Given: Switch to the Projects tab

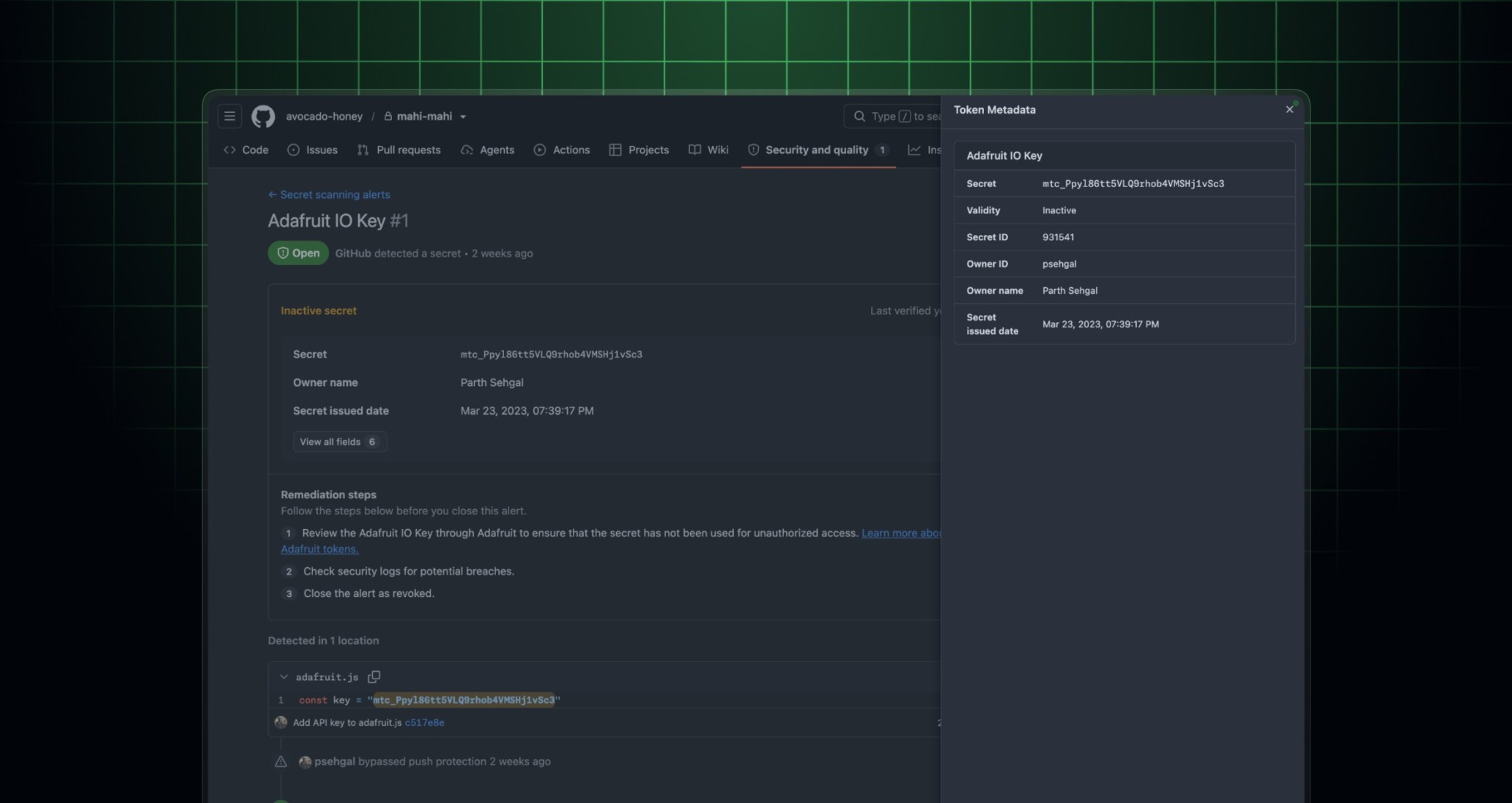Looking at the screenshot, I should (639, 150).
